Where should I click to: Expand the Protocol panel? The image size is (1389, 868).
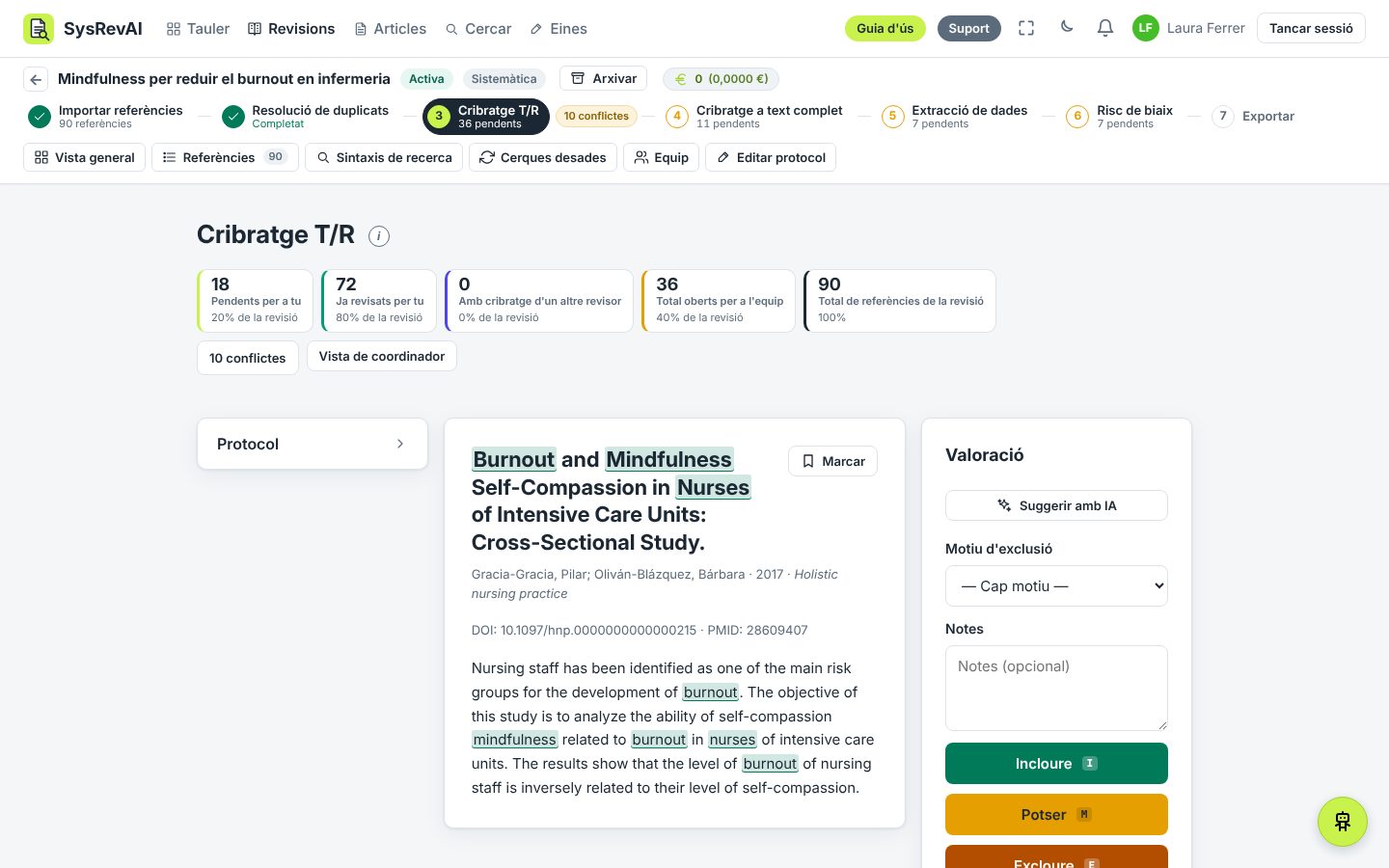pos(313,444)
